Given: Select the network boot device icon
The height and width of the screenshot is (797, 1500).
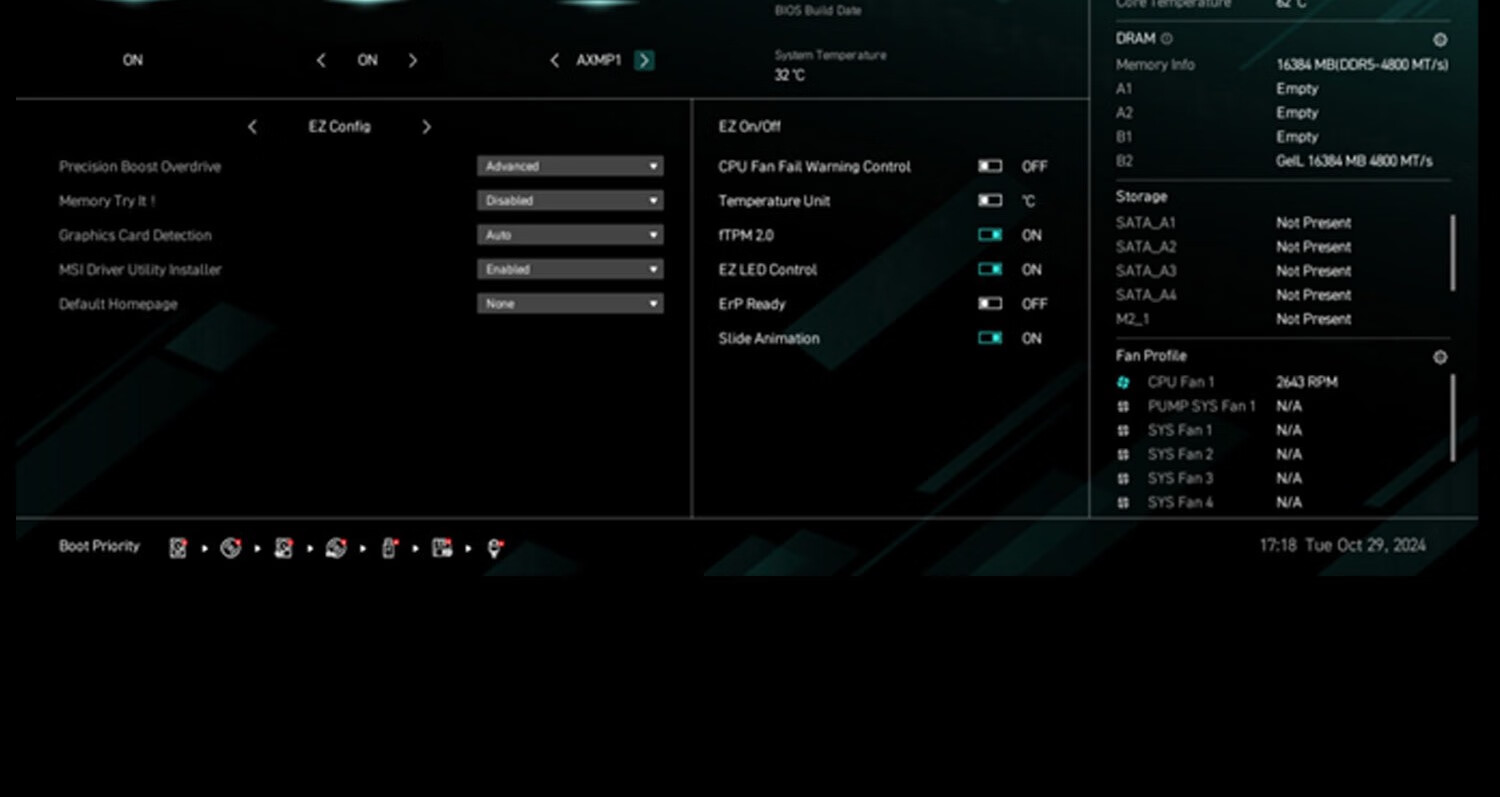Looking at the screenshot, I should pyautogui.click(x=495, y=547).
